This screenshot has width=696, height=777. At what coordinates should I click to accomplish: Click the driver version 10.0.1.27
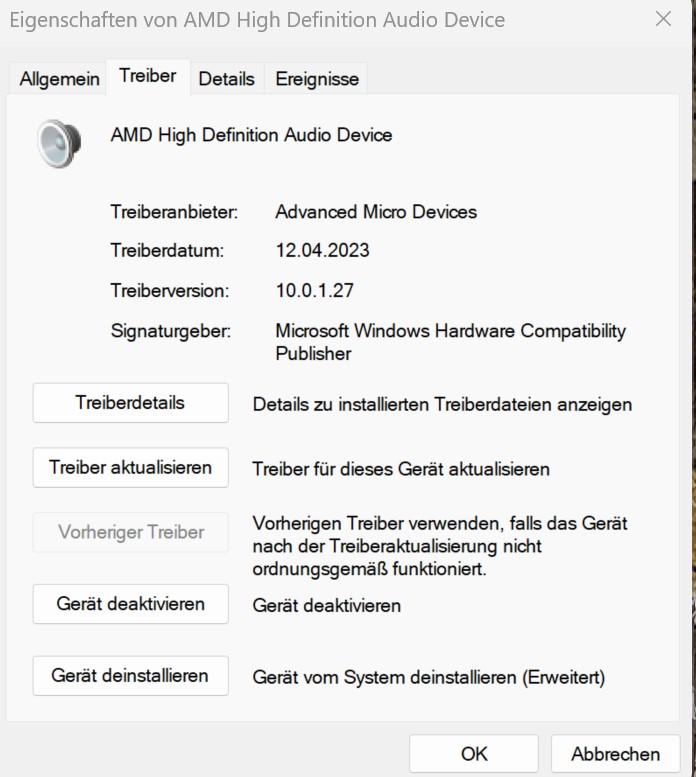pyautogui.click(x=315, y=290)
